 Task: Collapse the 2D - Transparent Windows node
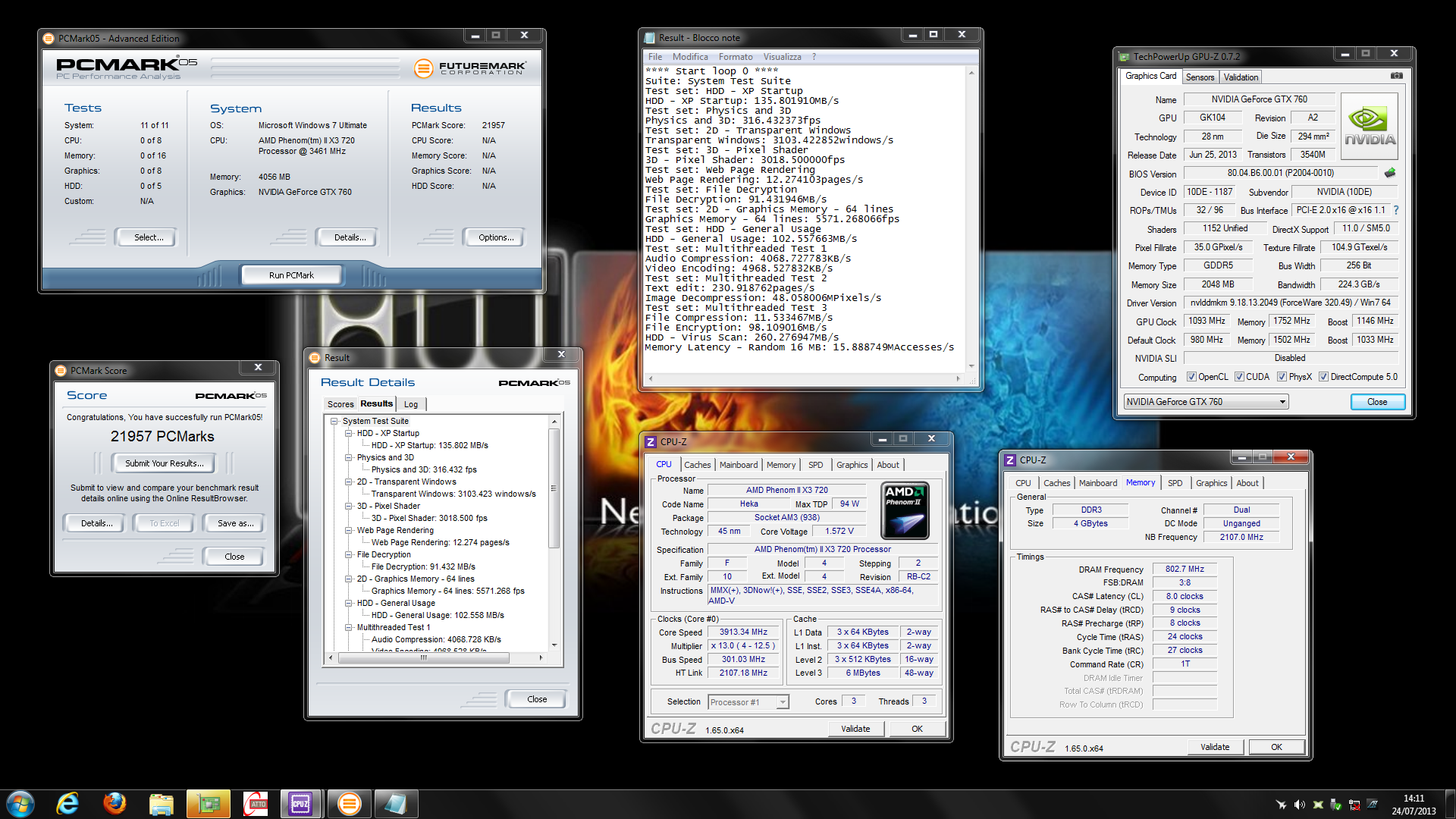coord(349,482)
